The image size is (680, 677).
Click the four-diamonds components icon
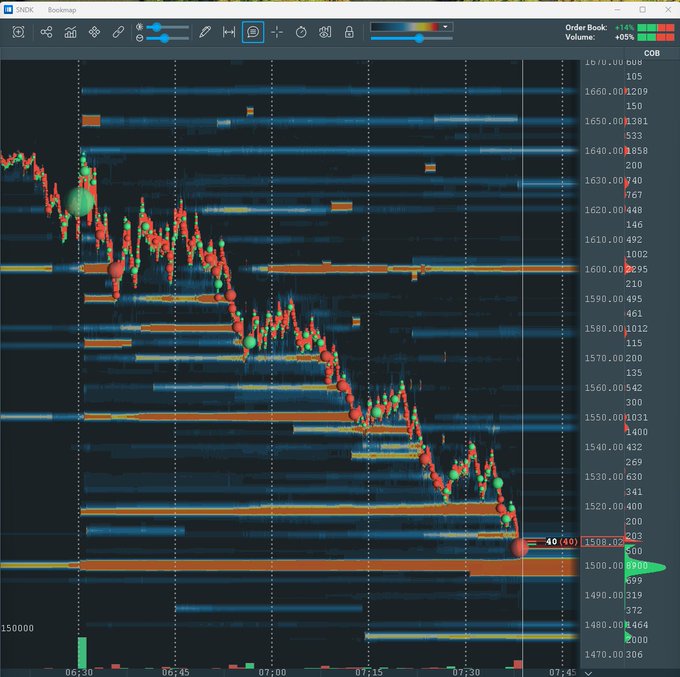(x=94, y=32)
